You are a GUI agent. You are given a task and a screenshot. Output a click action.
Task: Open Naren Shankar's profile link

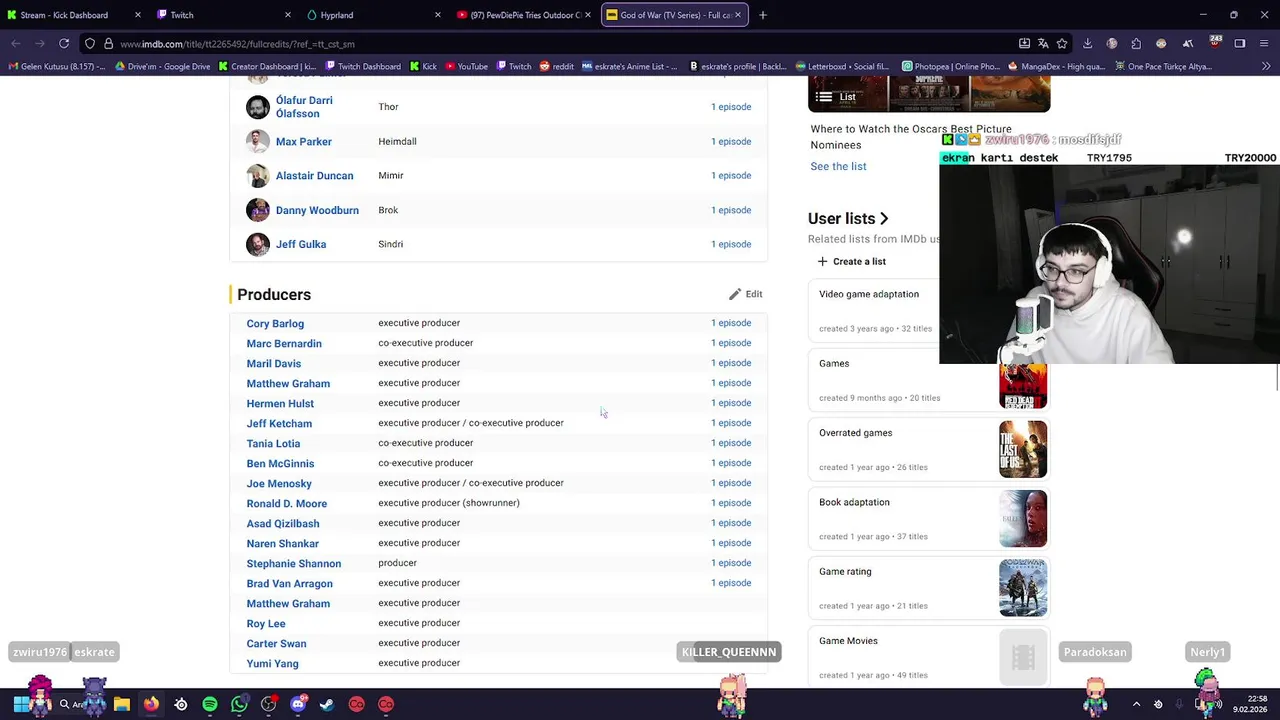pos(283,544)
